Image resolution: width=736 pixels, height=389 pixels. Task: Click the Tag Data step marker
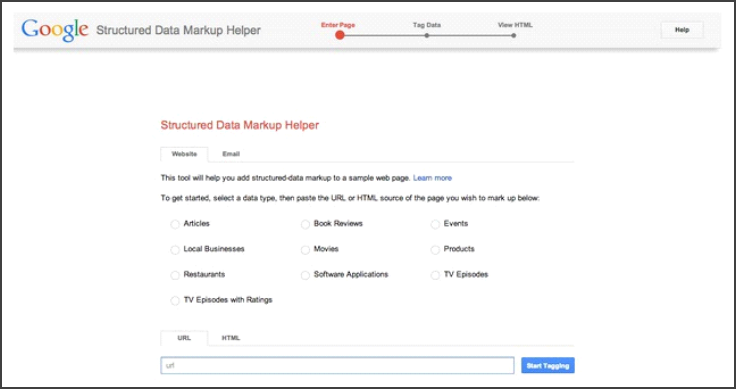pyautogui.click(x=427, y=35)
